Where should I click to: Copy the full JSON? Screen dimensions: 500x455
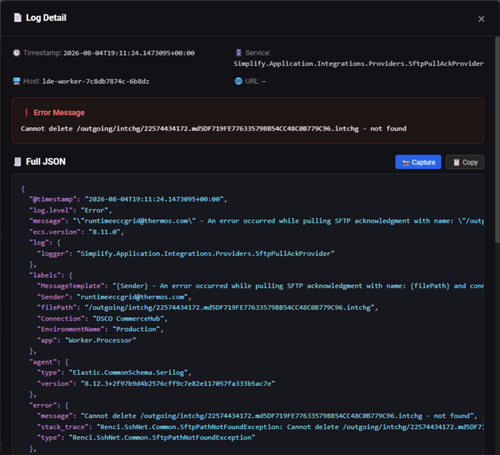(465, 162)
